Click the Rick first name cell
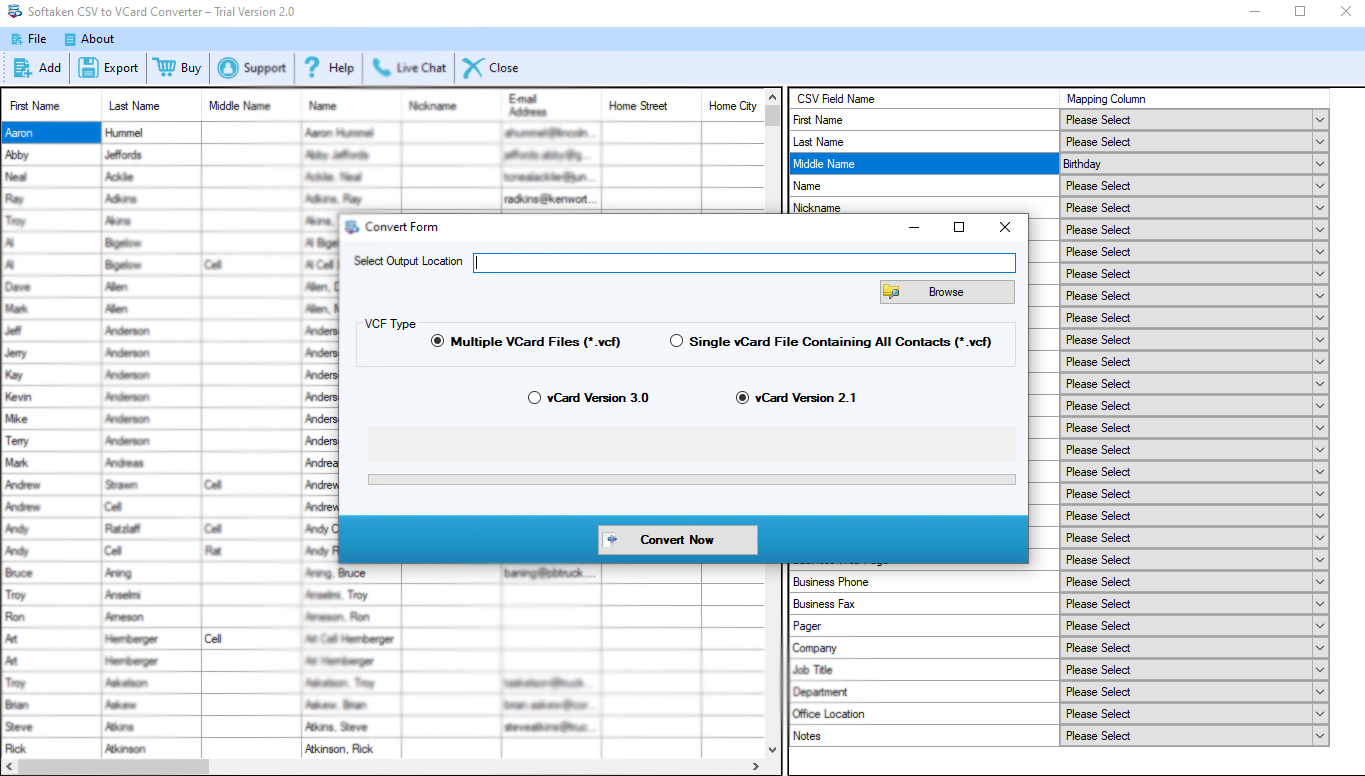The image size is (1365, 776). coord(51,749)
